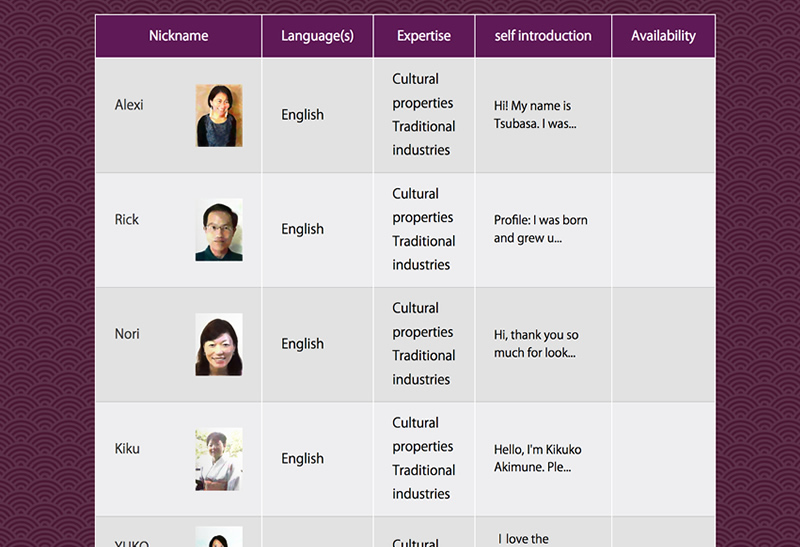Image resolution: width=800 pixels, height=547 pixels.
Task: Read intro starting 'Hi! My name is Tsubasa'
Action: 535,115
